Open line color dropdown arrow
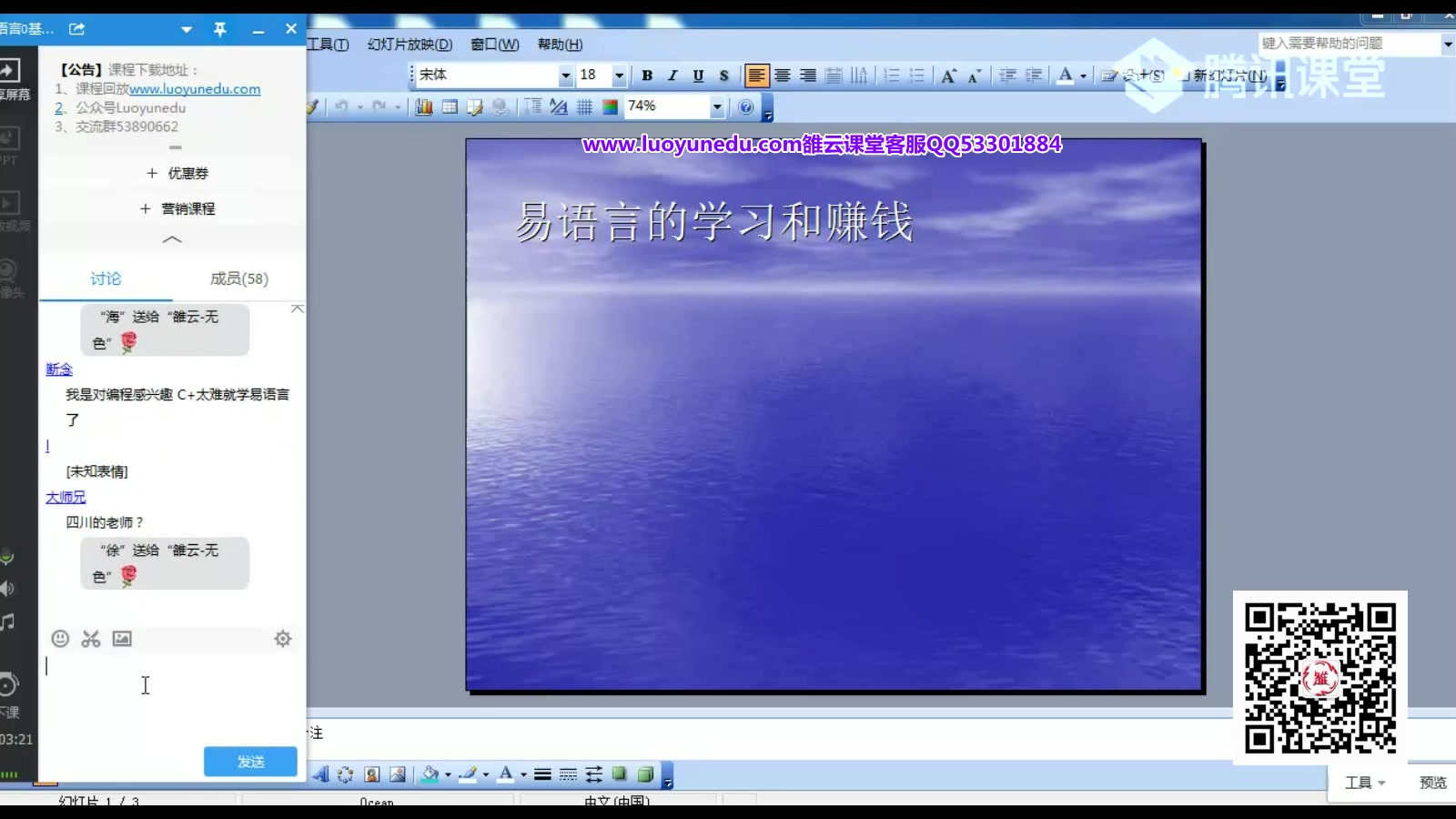1456x819 pixels. click(485, 774)
